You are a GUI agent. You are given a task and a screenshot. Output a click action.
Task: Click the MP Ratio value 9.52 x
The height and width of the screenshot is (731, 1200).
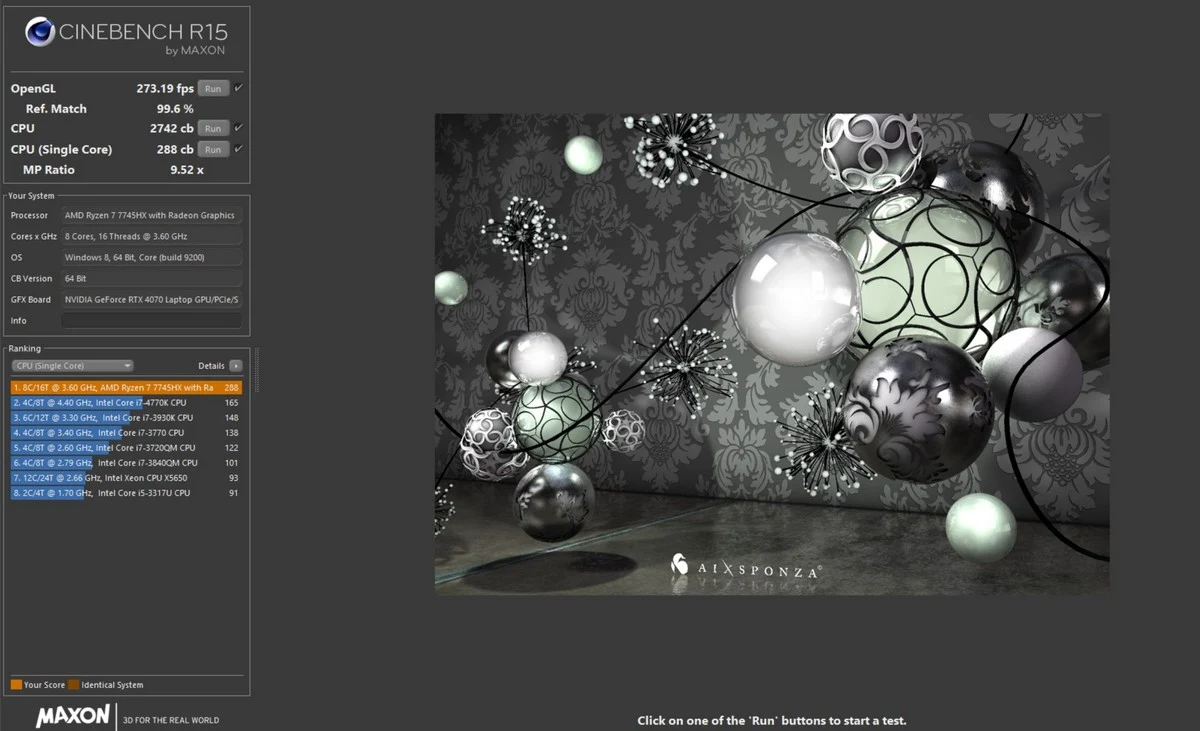(186, 170)
